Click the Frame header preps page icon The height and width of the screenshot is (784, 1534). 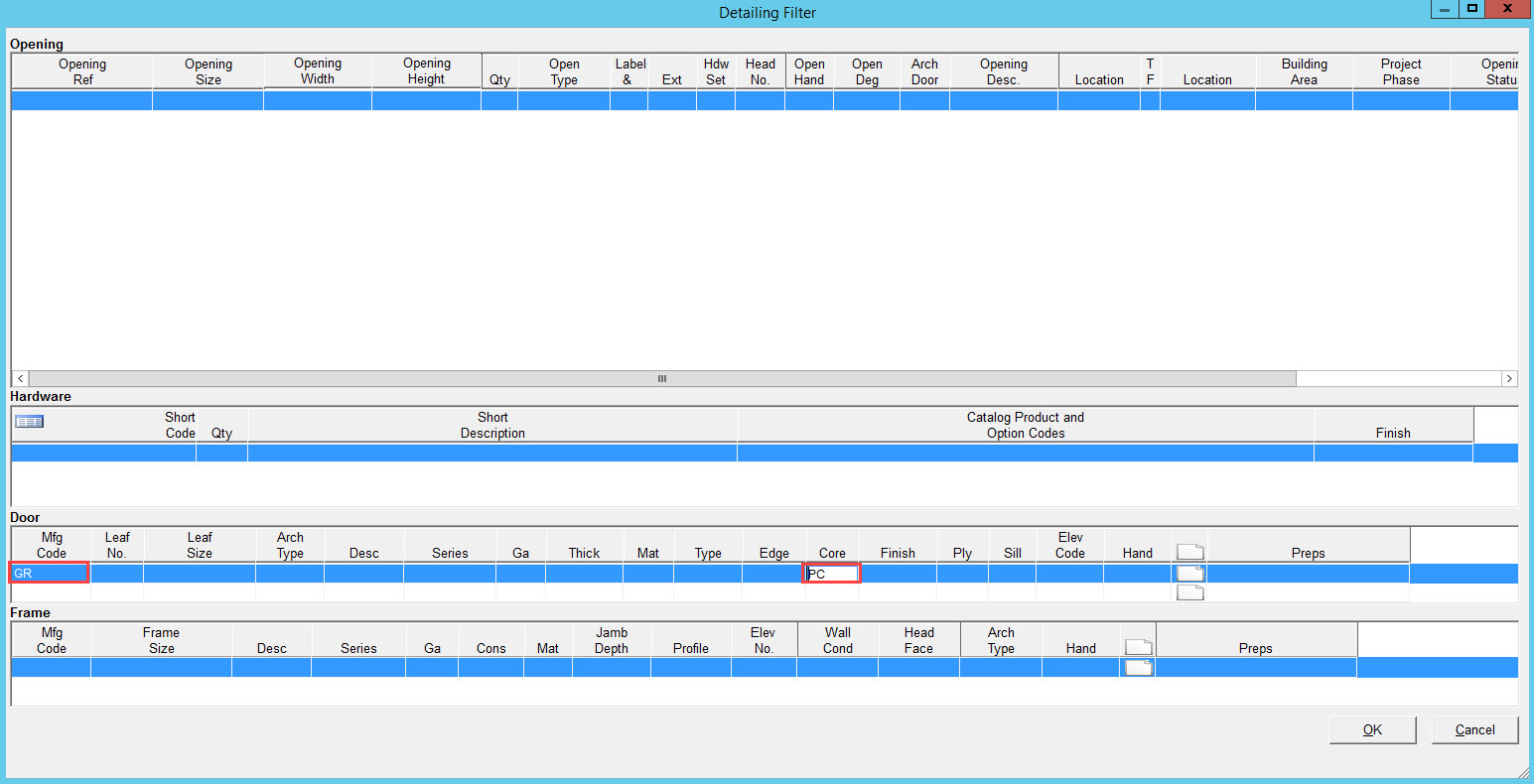(x=1138, y=647)
